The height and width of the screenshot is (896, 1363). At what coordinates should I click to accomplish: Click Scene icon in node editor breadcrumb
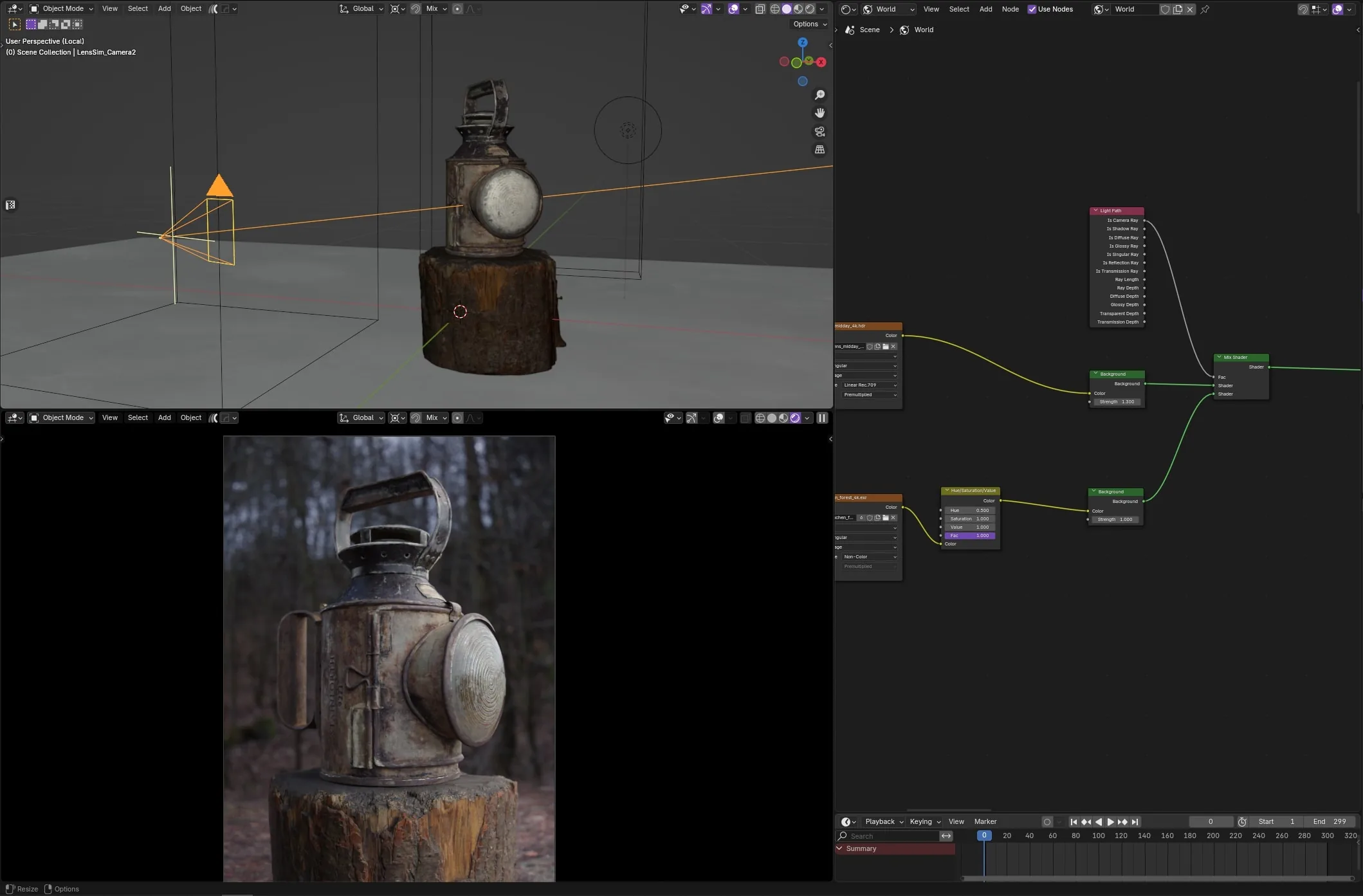(x=850, y=30)
